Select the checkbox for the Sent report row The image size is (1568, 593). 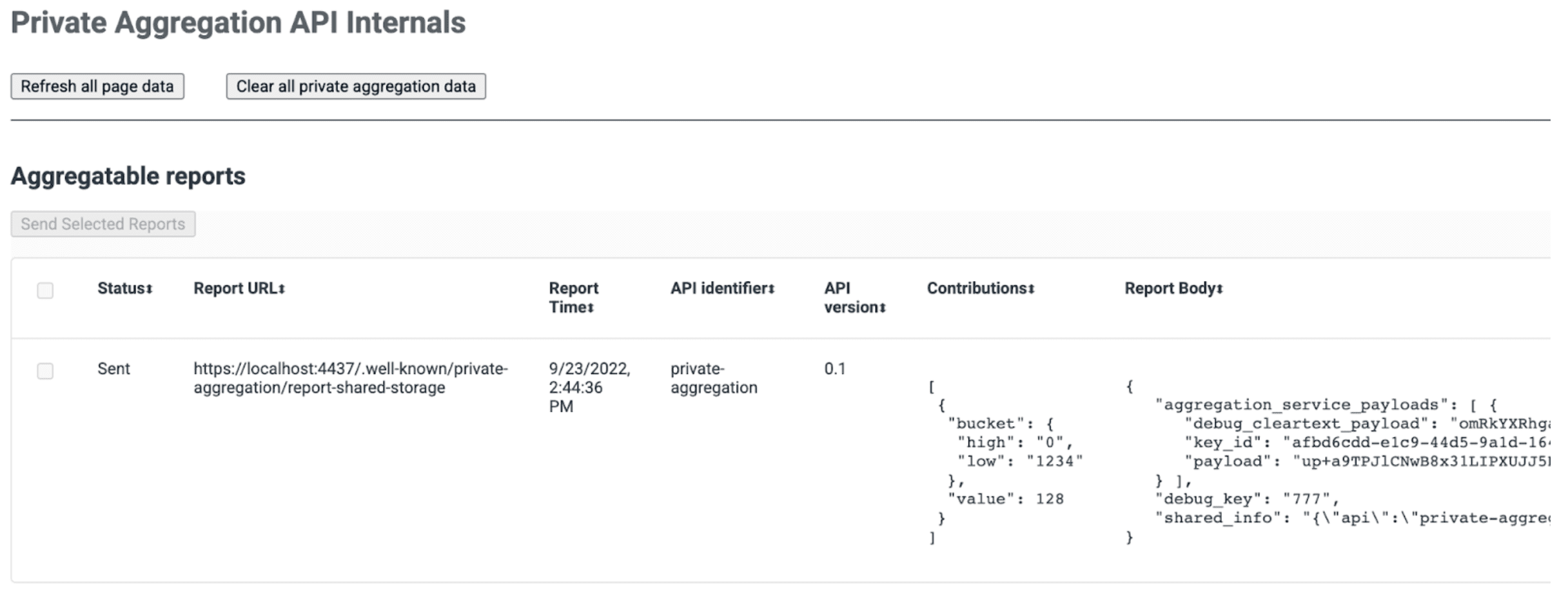point(44,371)
